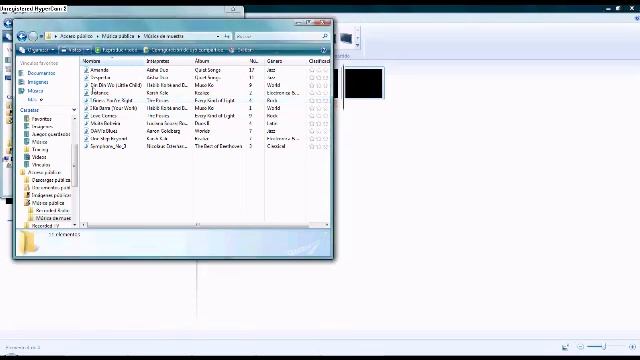Select the Música de muestra breadcrumb segment

coord(163,36)
